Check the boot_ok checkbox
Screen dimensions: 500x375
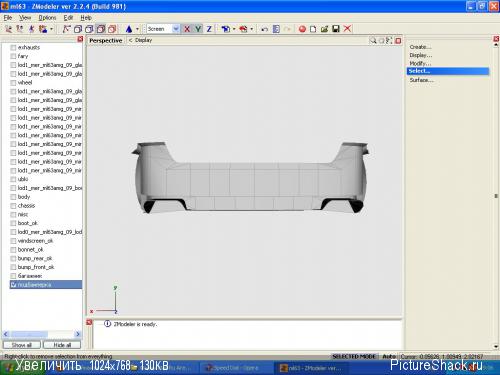(x=13, y=223)
